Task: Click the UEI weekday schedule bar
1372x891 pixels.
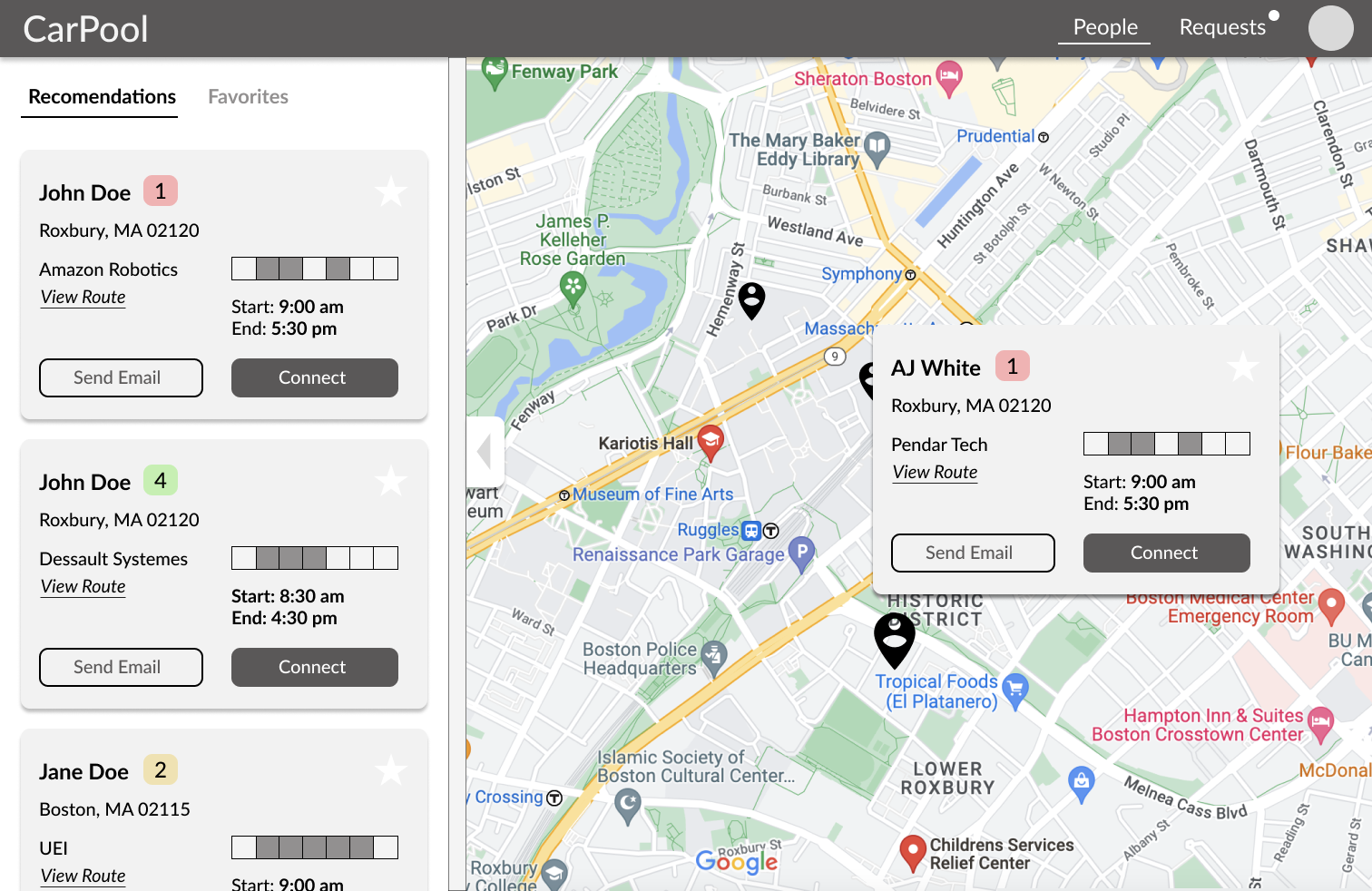Action: point(315,847)
